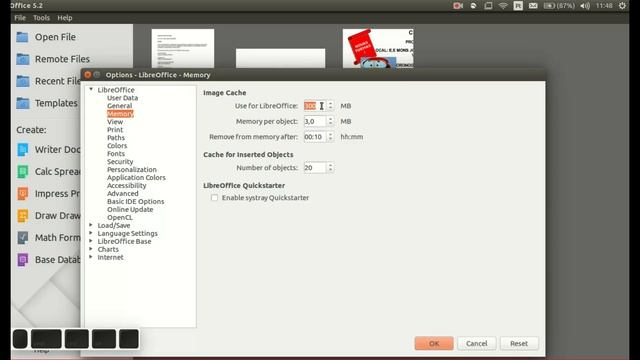Screen dimensions: 640x360
Task: Collapse the LibreOffice tree node
Action: [91, 89]
